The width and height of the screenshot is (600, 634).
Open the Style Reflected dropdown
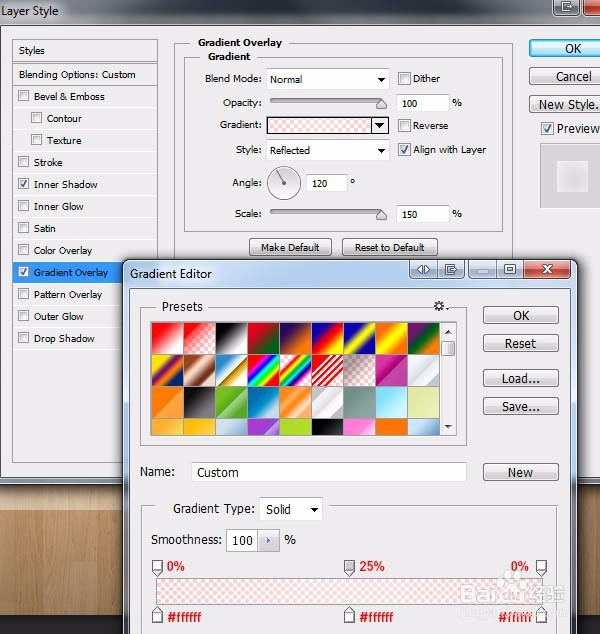click(x=328, y=150)
